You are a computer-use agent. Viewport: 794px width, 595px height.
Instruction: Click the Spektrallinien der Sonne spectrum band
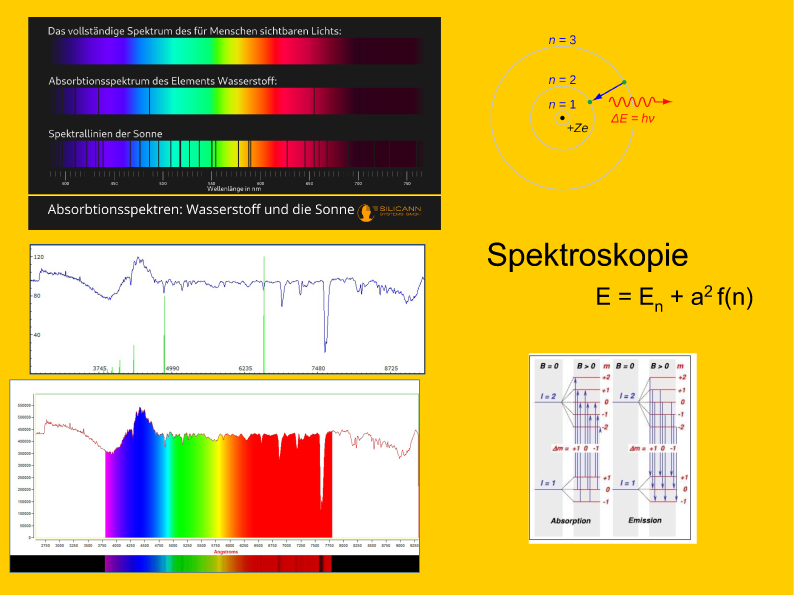tap(235, 153)
